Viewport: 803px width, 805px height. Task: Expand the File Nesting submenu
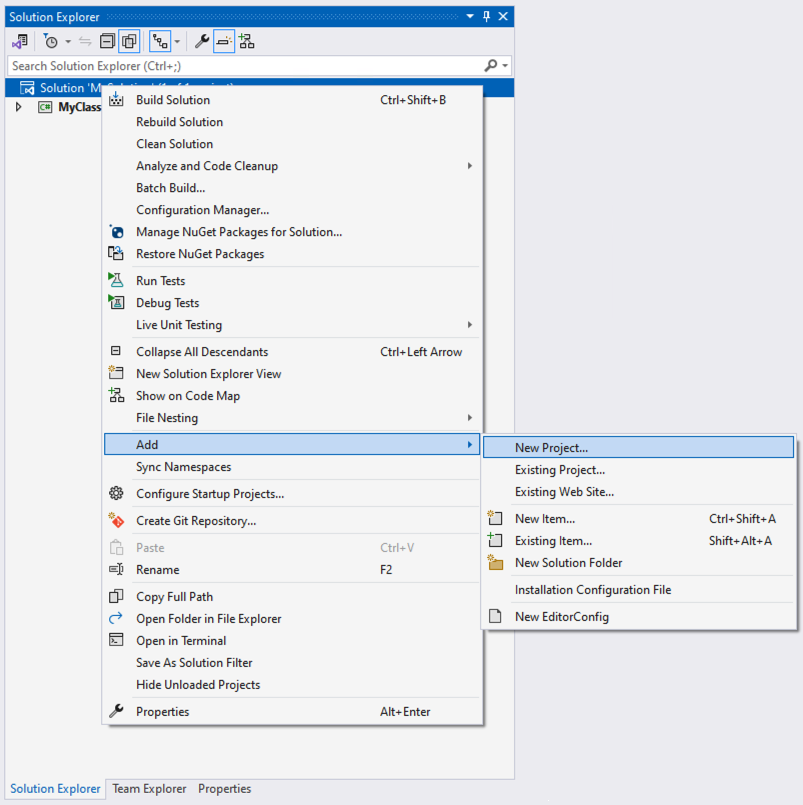click(x=293, y=418)
